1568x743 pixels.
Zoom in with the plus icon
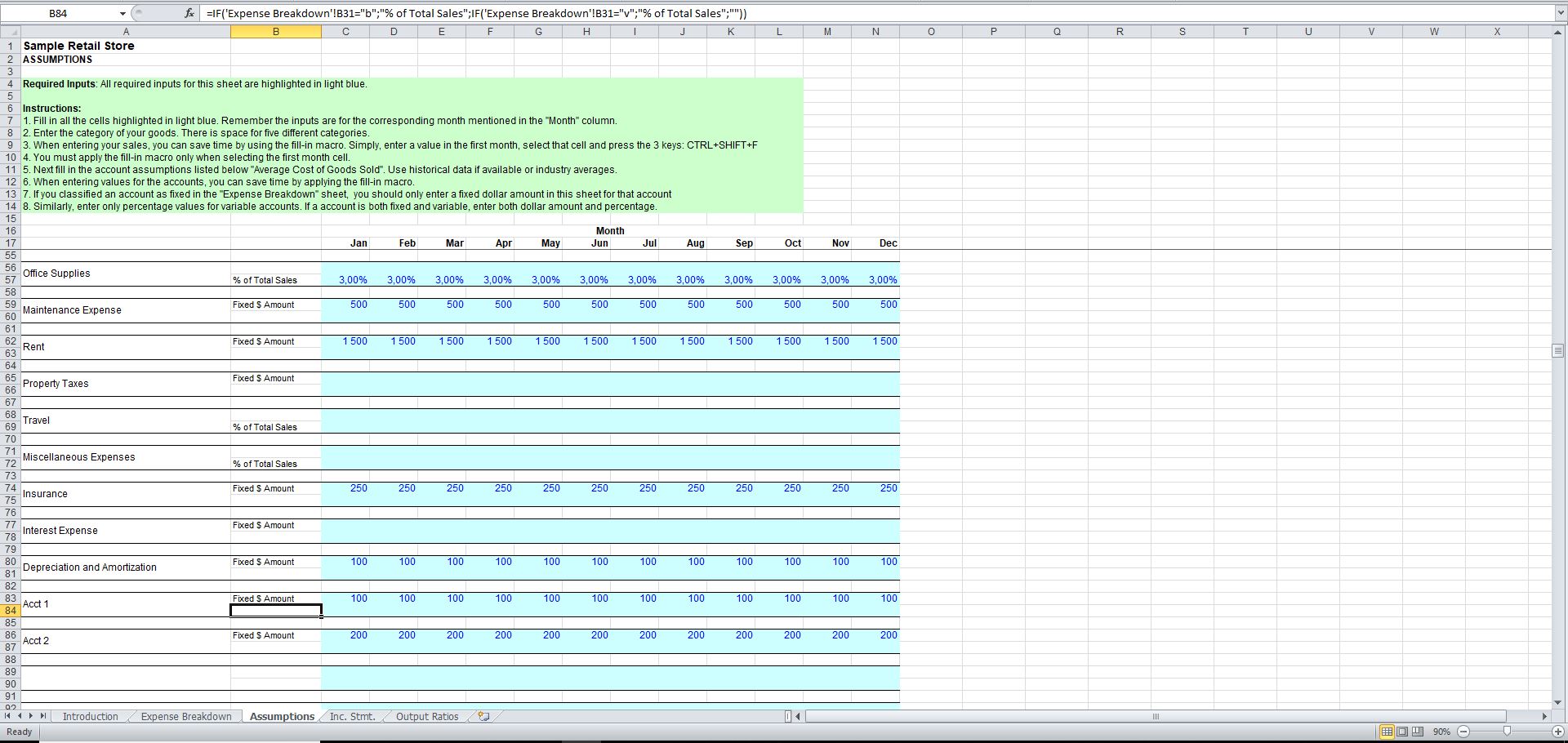pyautogui.click(x=1558, y=732)
